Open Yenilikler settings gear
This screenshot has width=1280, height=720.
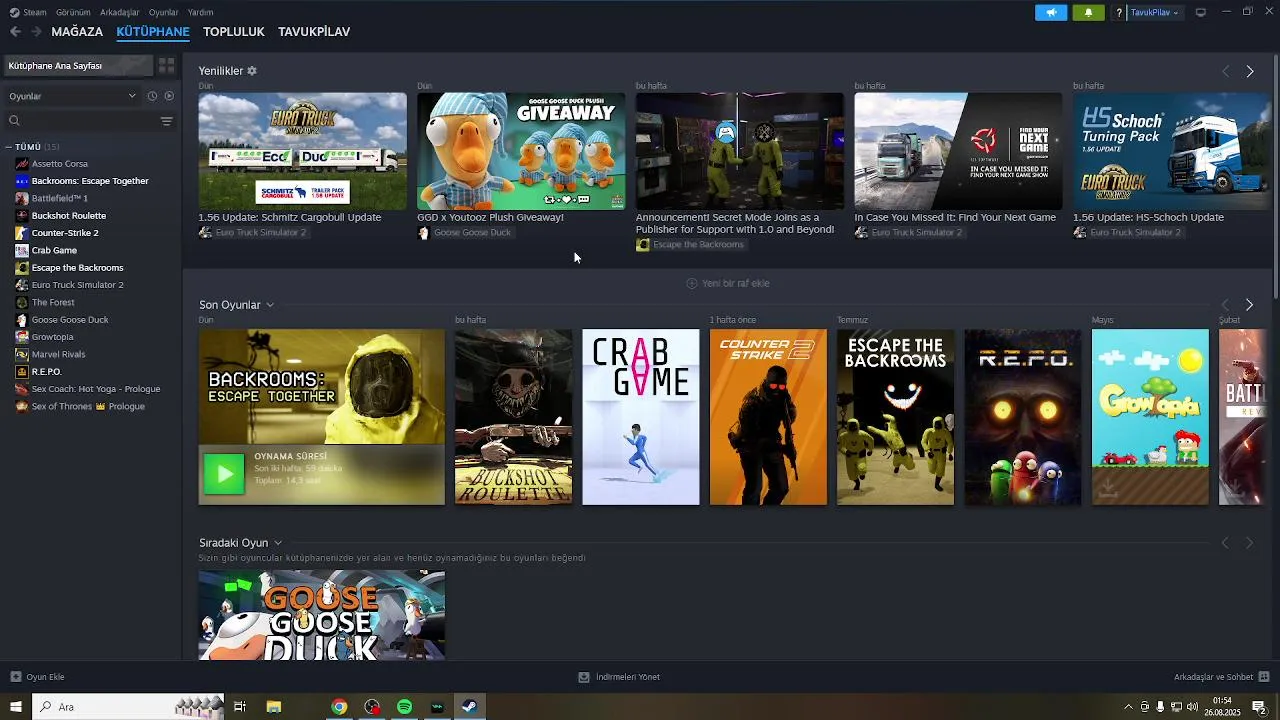pos(252,71)
